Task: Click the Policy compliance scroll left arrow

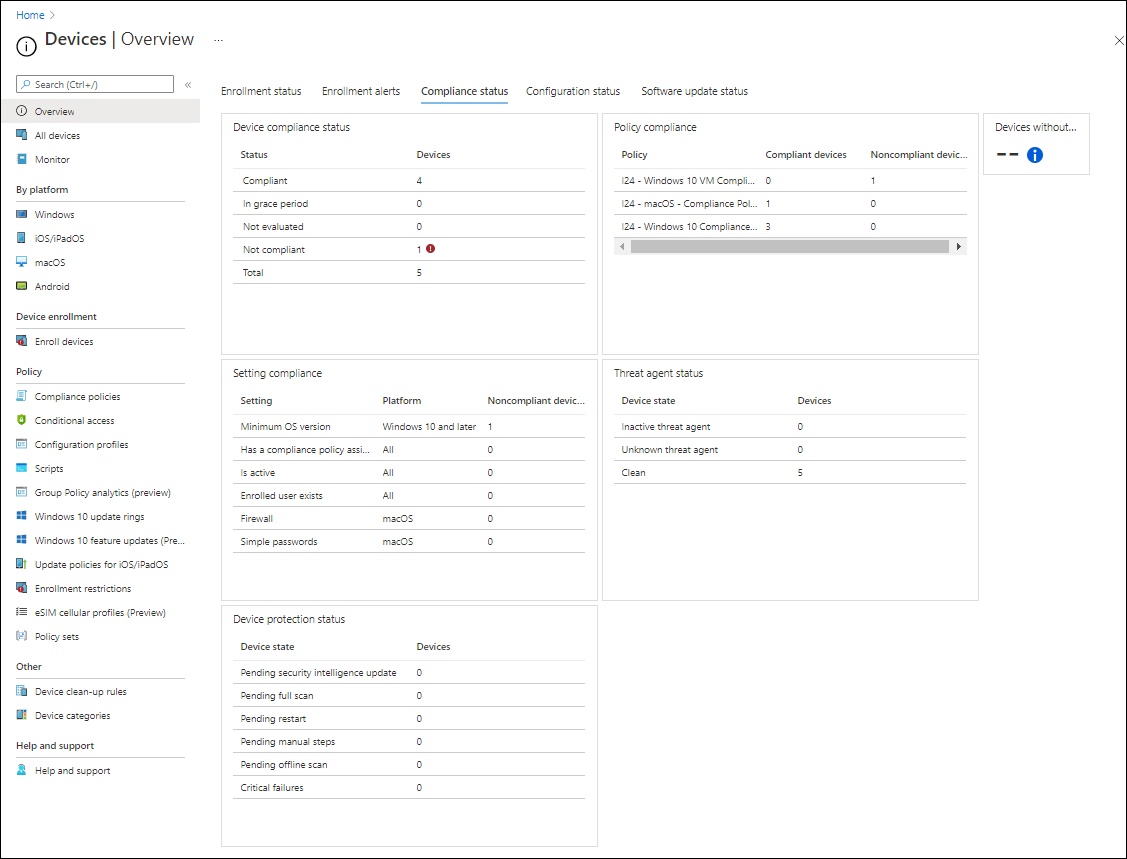Action: [622, 247]
